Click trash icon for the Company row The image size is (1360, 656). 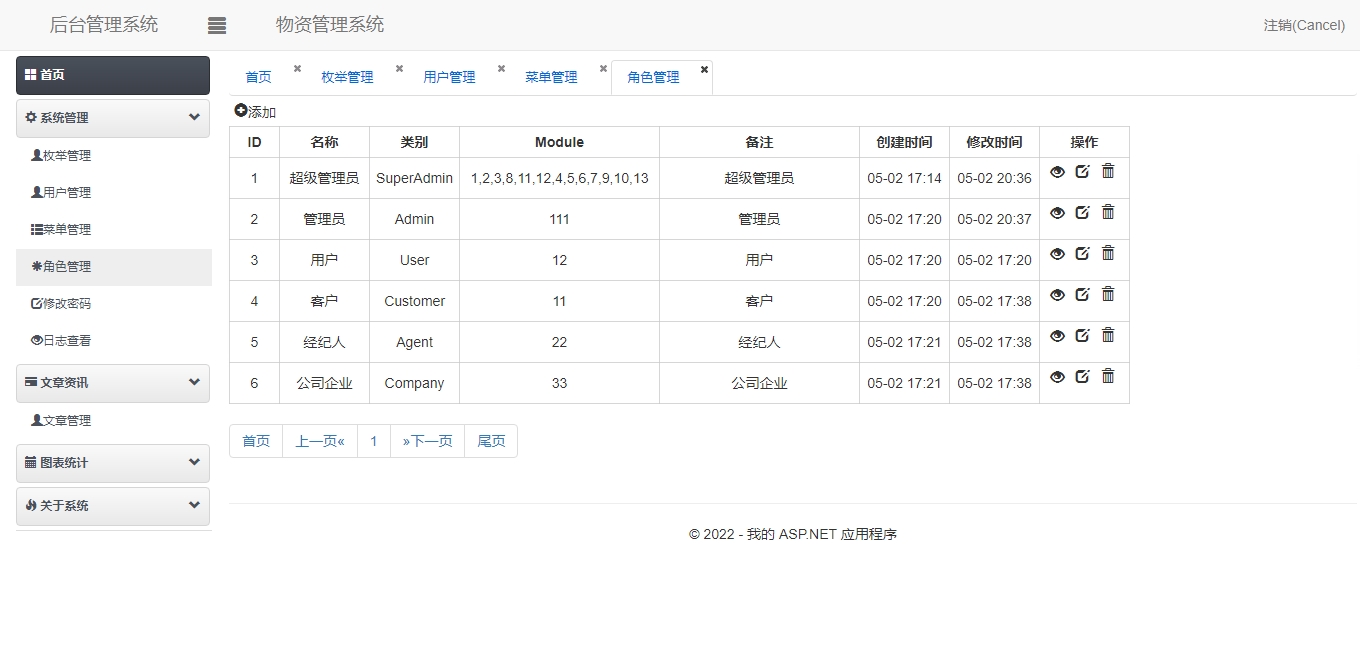1108,377
